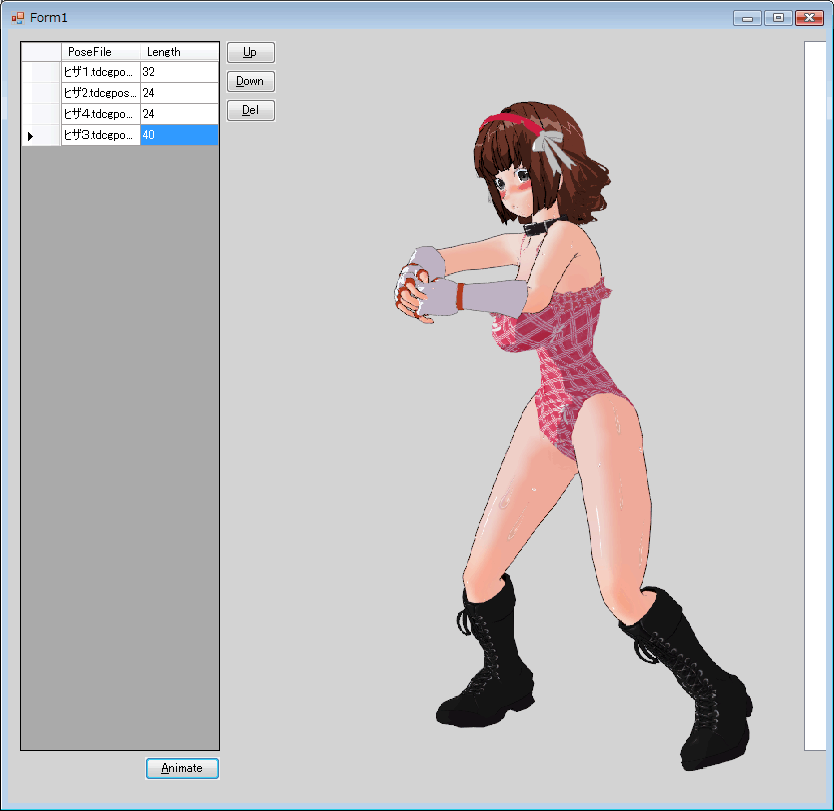Click the Length cell containing 32
This screenshot has height=811, width=834.
coord(179,72)
